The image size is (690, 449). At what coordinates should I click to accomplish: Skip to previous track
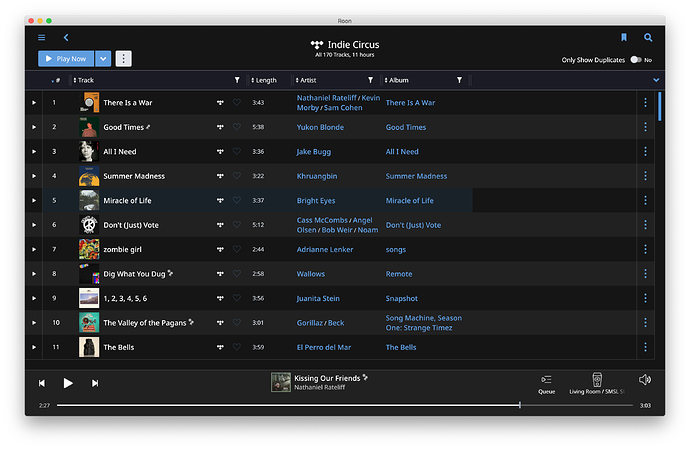[42, 383]
